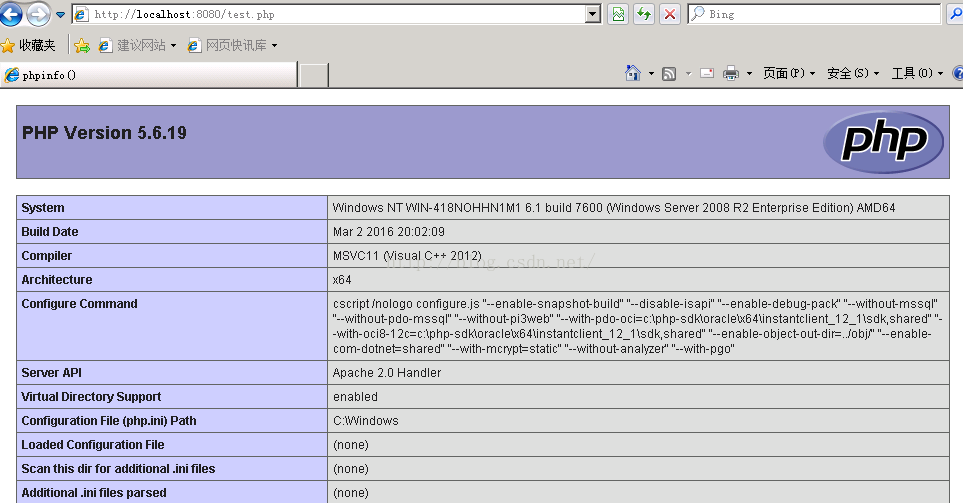
Task: Refresh the page with the green arrows icon
Action: pos(644,14)
